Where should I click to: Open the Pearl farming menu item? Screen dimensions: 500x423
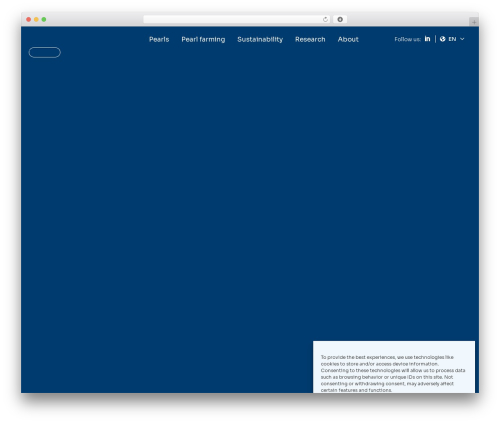(x=203, y=39)
